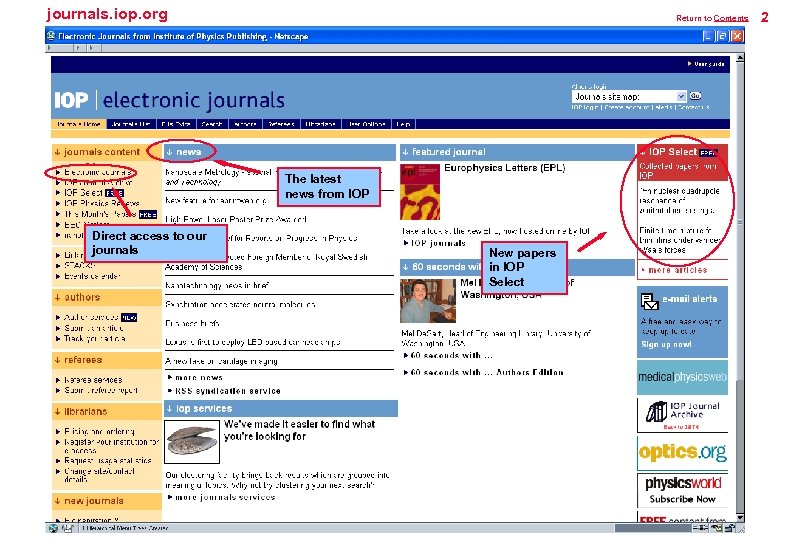Click the Mel DeSart portrait photo
794x540 pixels.
(428, 301)
